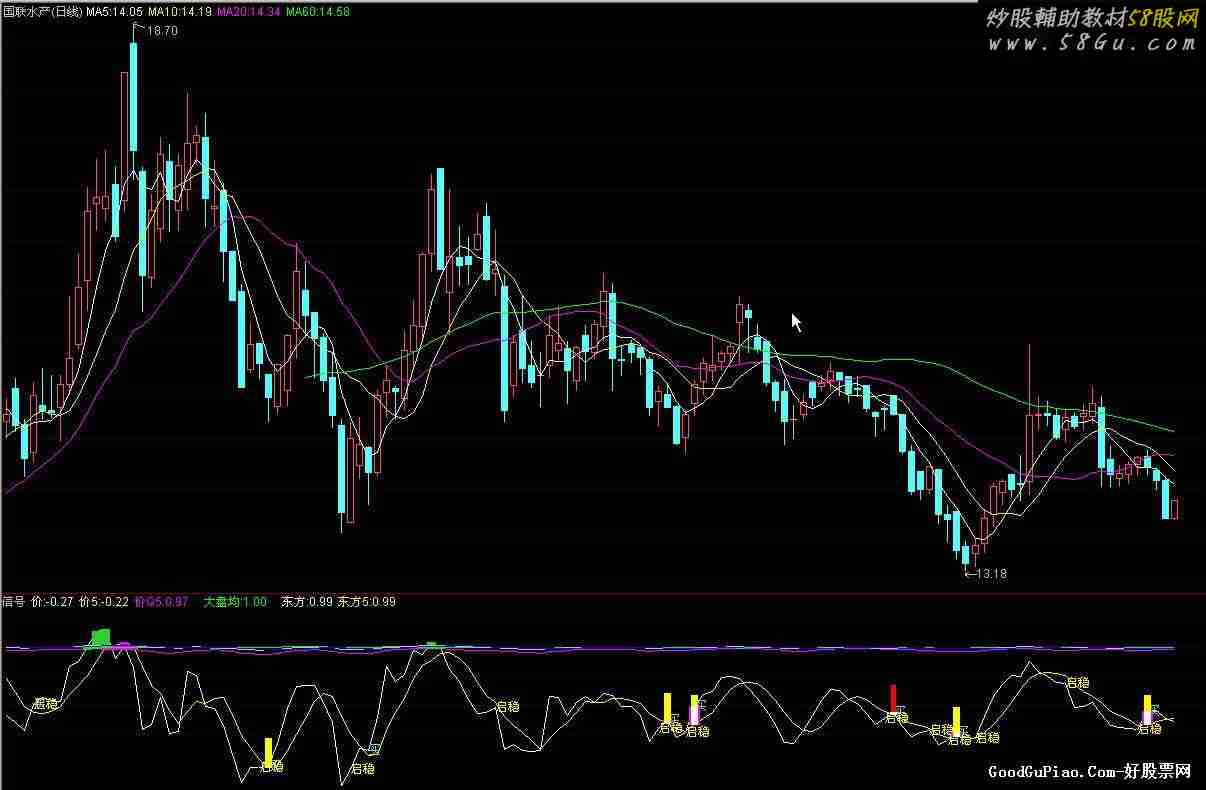Image resolution: width=1206 pixels, height=790 pixels.
Task: Click the 18.70 high price marker
Action: click(x=161, y=31)
